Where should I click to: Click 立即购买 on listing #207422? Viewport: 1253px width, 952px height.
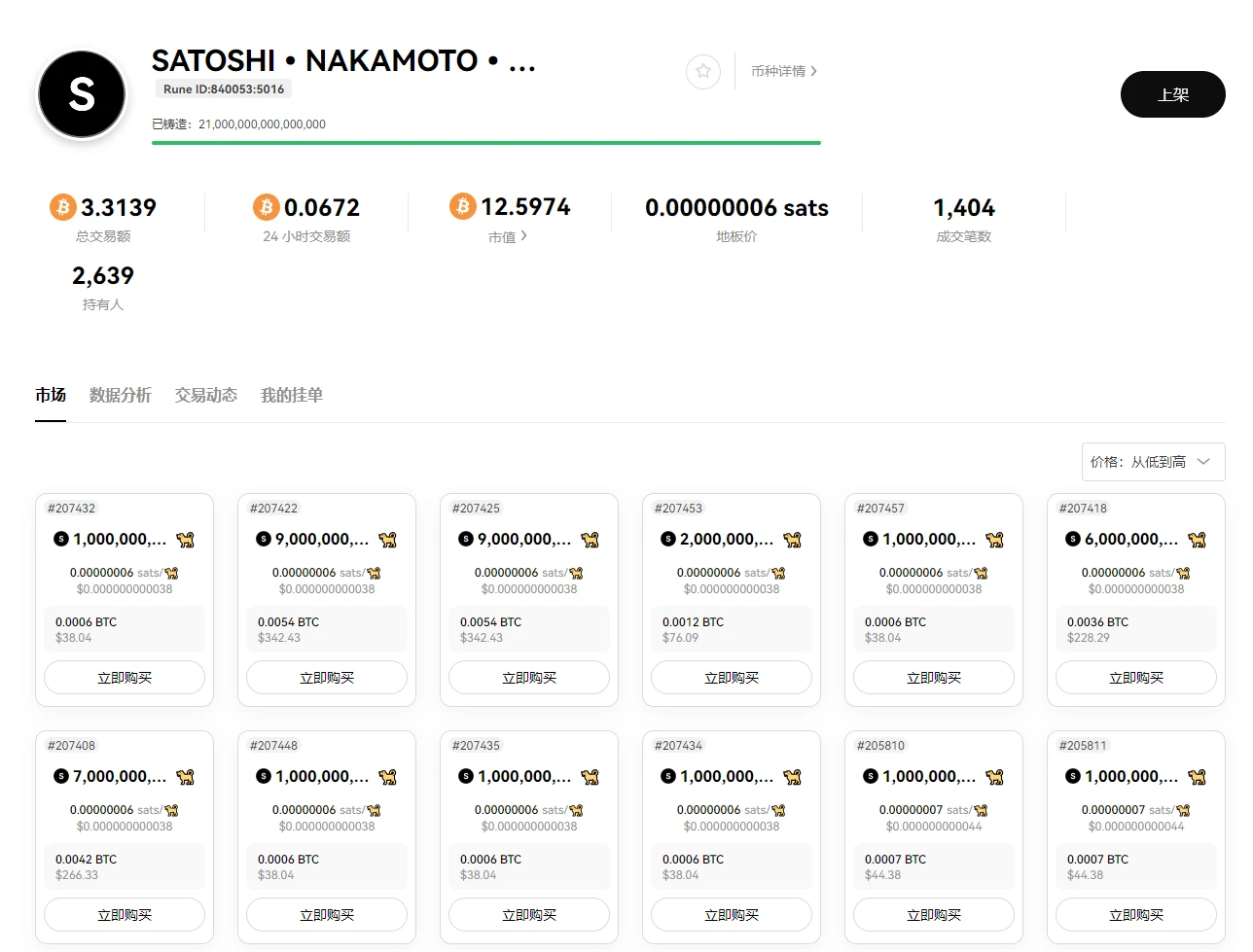327,678
